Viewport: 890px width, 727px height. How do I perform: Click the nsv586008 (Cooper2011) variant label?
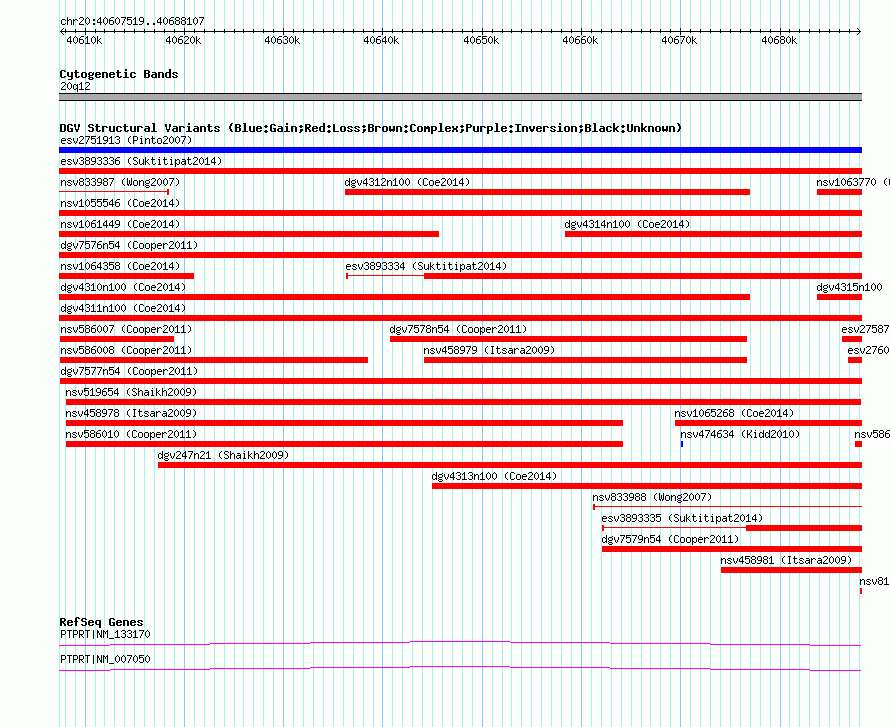[x=126, y=350]
